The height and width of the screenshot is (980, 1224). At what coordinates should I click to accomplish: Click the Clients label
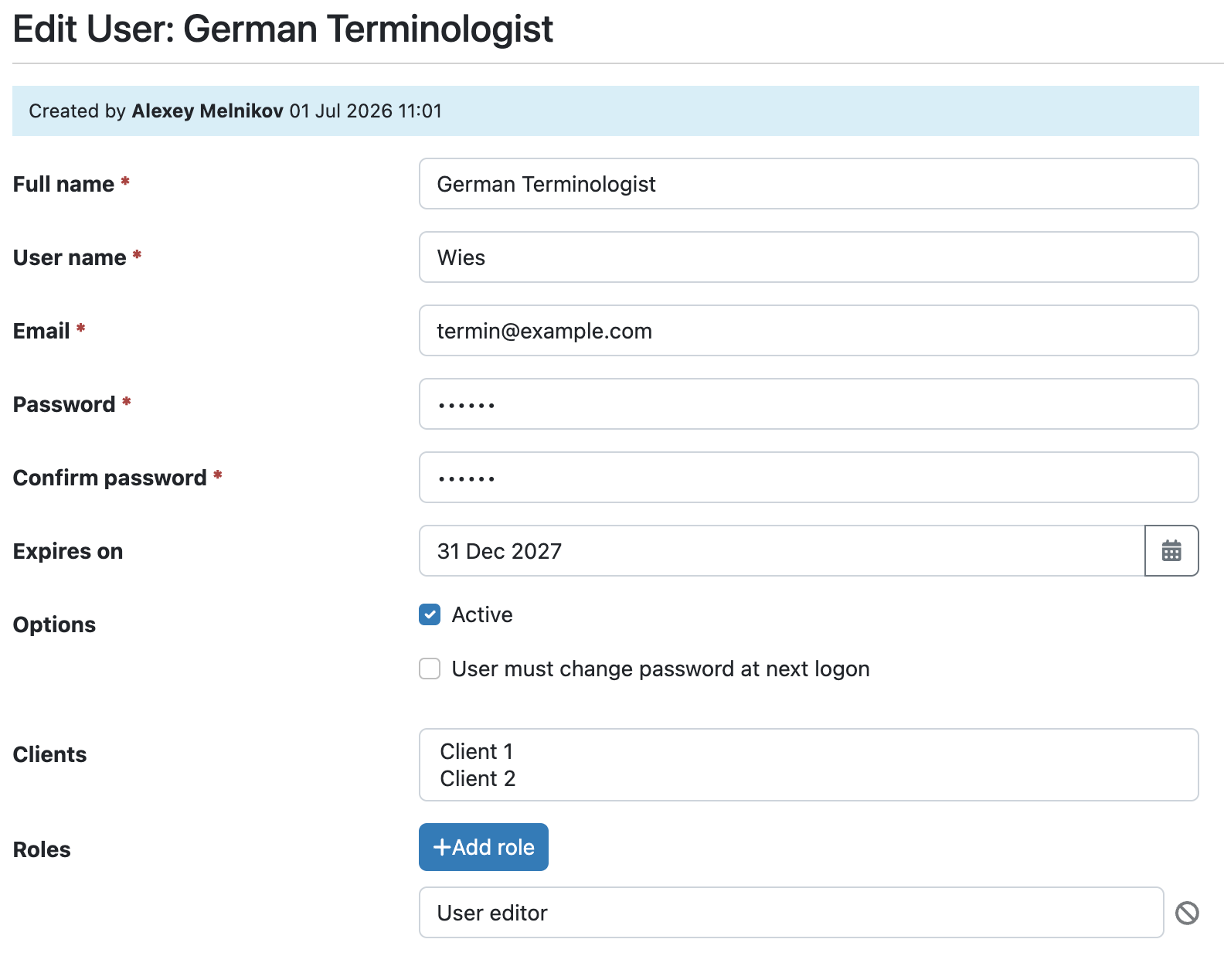point(49,754)
